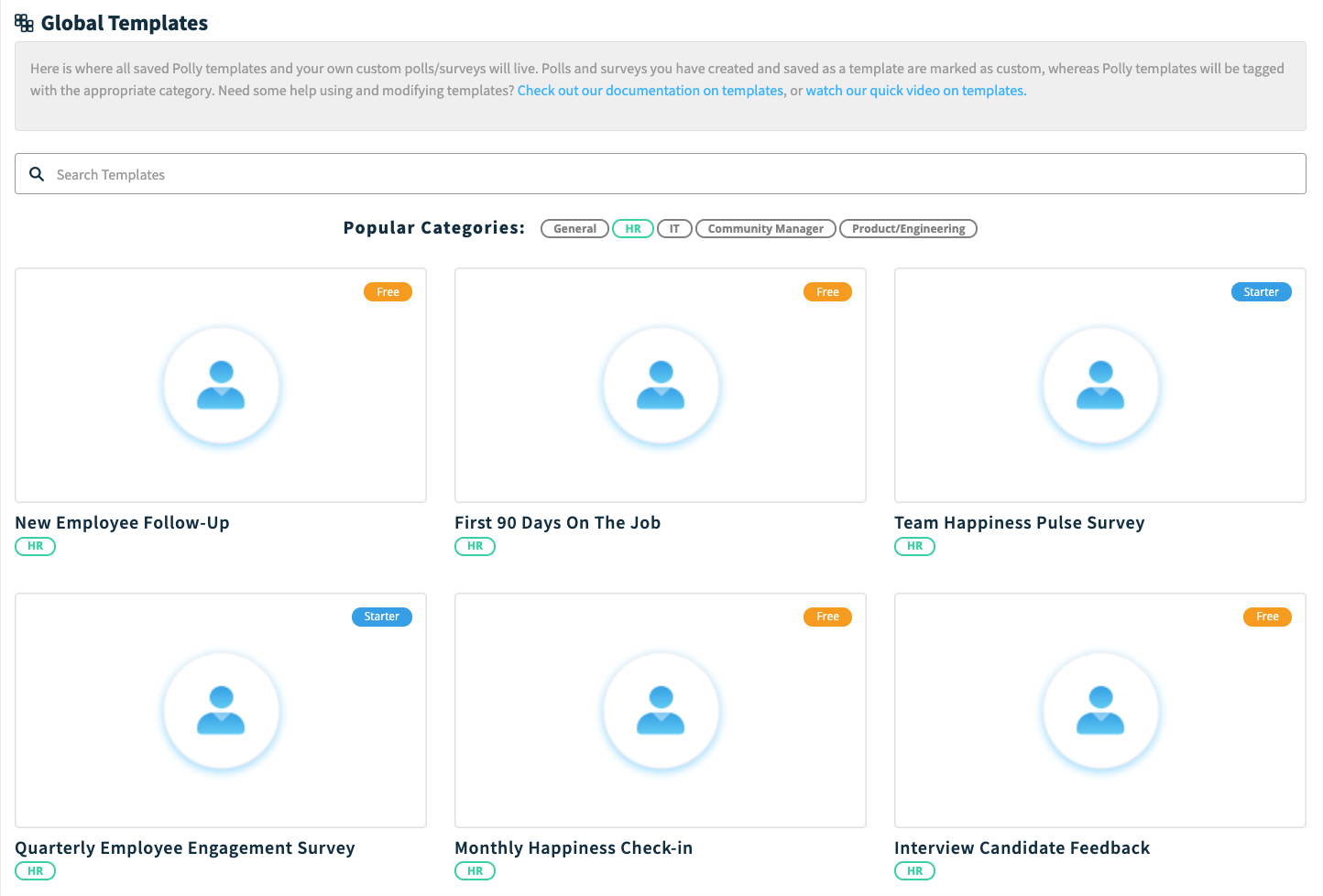Click the Starter badge on Quarterly Engagement card
Screen dimensions: 1323x896
point(382,617)
